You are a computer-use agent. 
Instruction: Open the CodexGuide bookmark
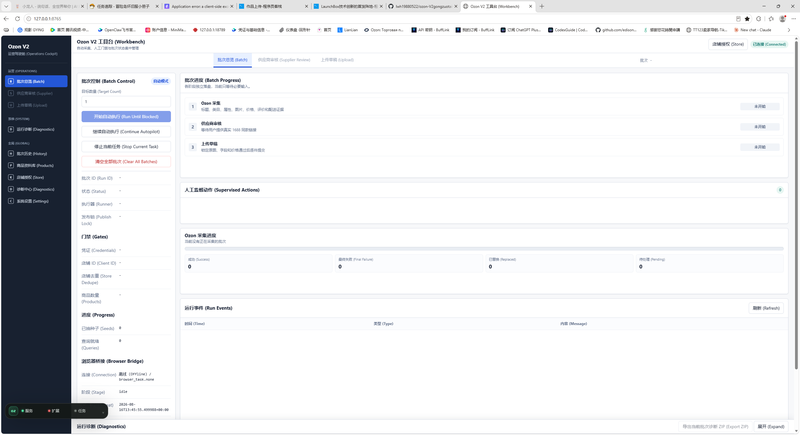click(x=568, y=30)
